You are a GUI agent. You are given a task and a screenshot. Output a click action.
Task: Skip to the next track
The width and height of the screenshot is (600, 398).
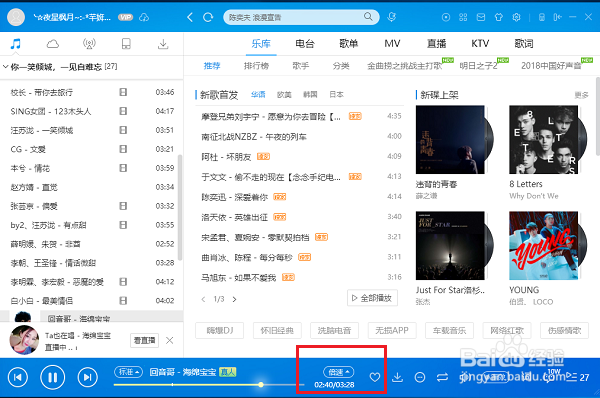click(x=88, y=377)
